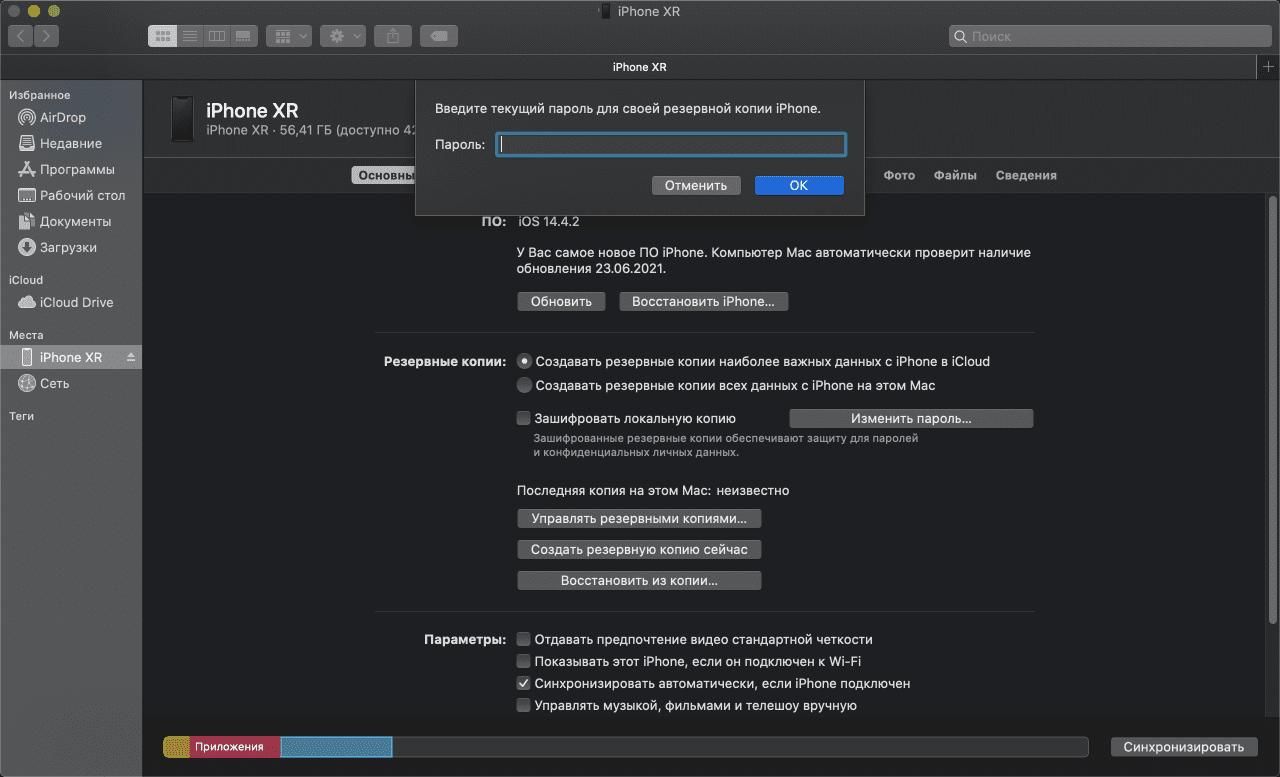Screen dimensions: 1280x777
Task: Open the group-by dropdown in toolbar
Action: pyautogui.click(x=289, y=36)
